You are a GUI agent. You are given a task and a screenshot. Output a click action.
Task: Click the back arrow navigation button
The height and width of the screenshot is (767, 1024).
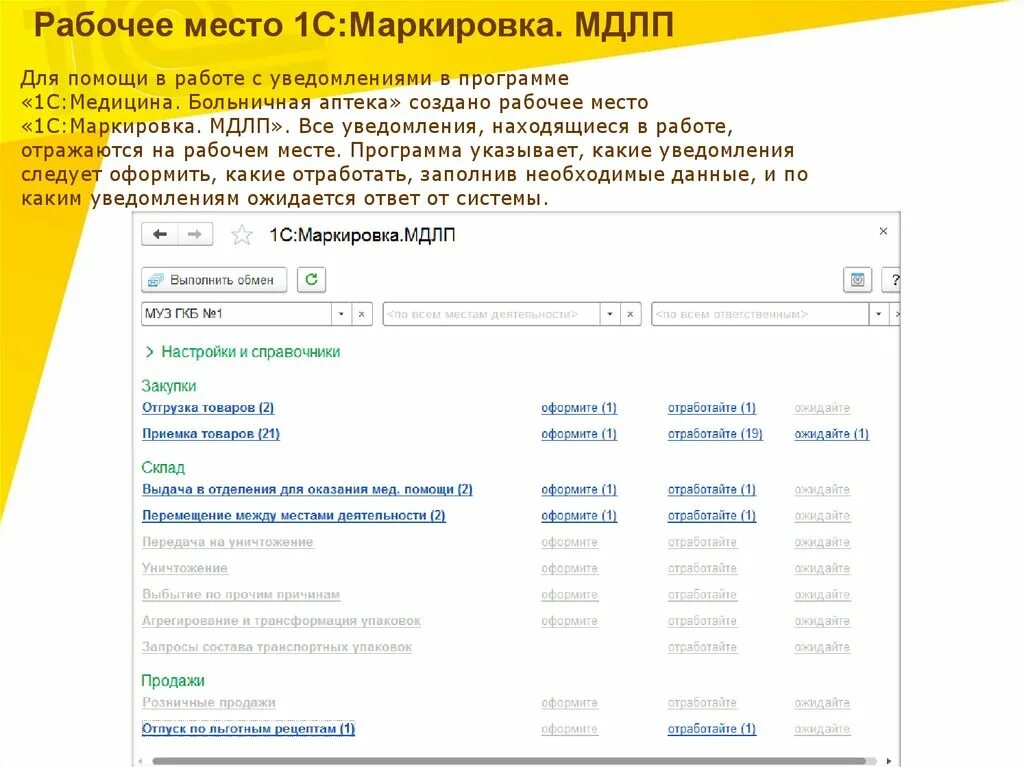[x=159, y=235]
